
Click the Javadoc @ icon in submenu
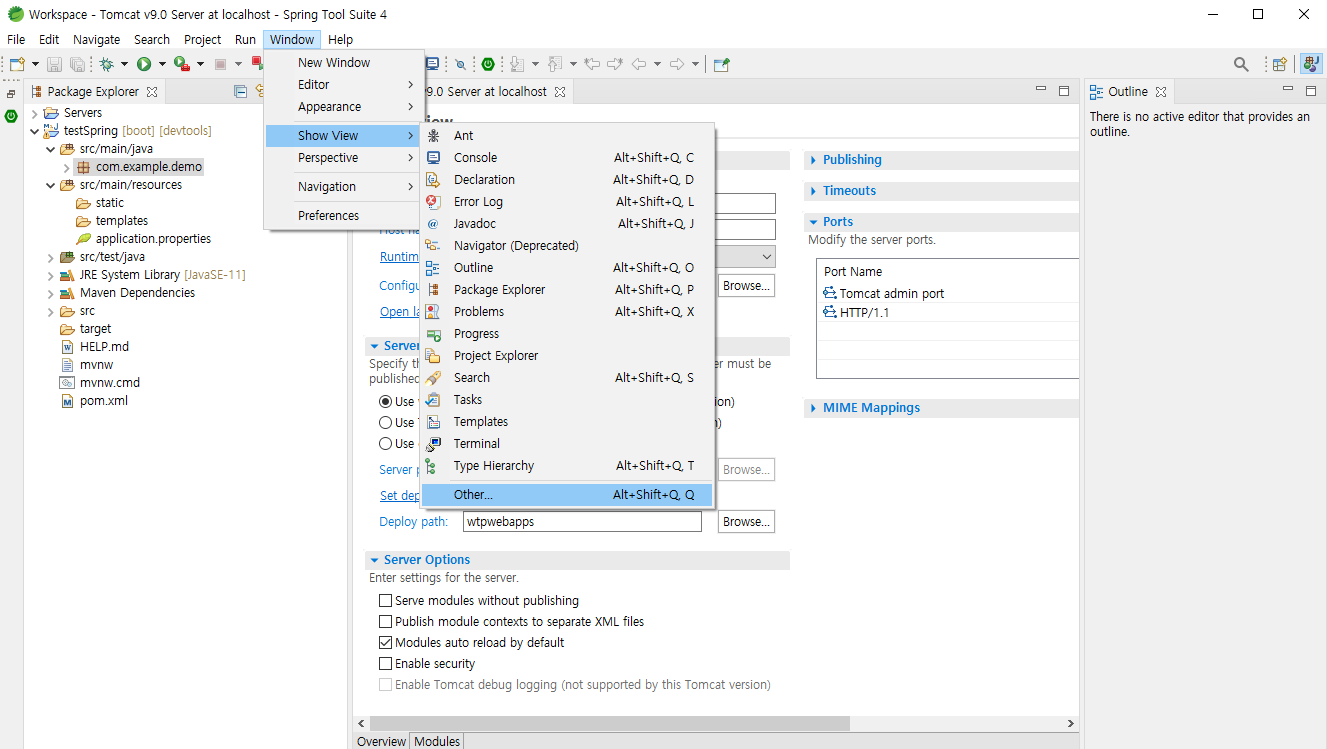pyautogui.click(x=433, y=223)
